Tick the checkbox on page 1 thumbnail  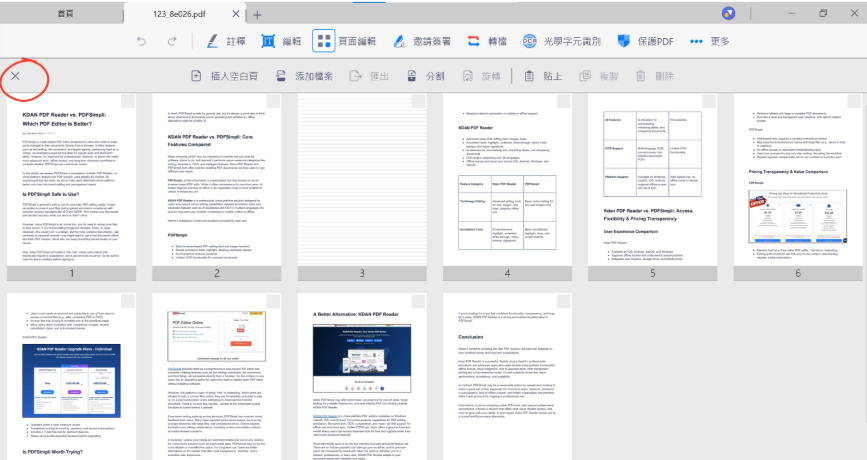[128, 103]
